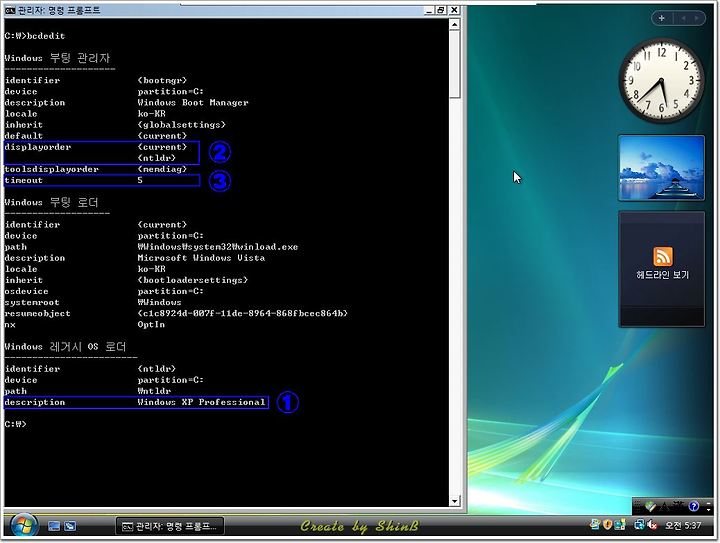The height and width of the screenshot is (543, 720).
Task: Click the 'toolsdisplayorder' row label
Action: pos(52,169)
